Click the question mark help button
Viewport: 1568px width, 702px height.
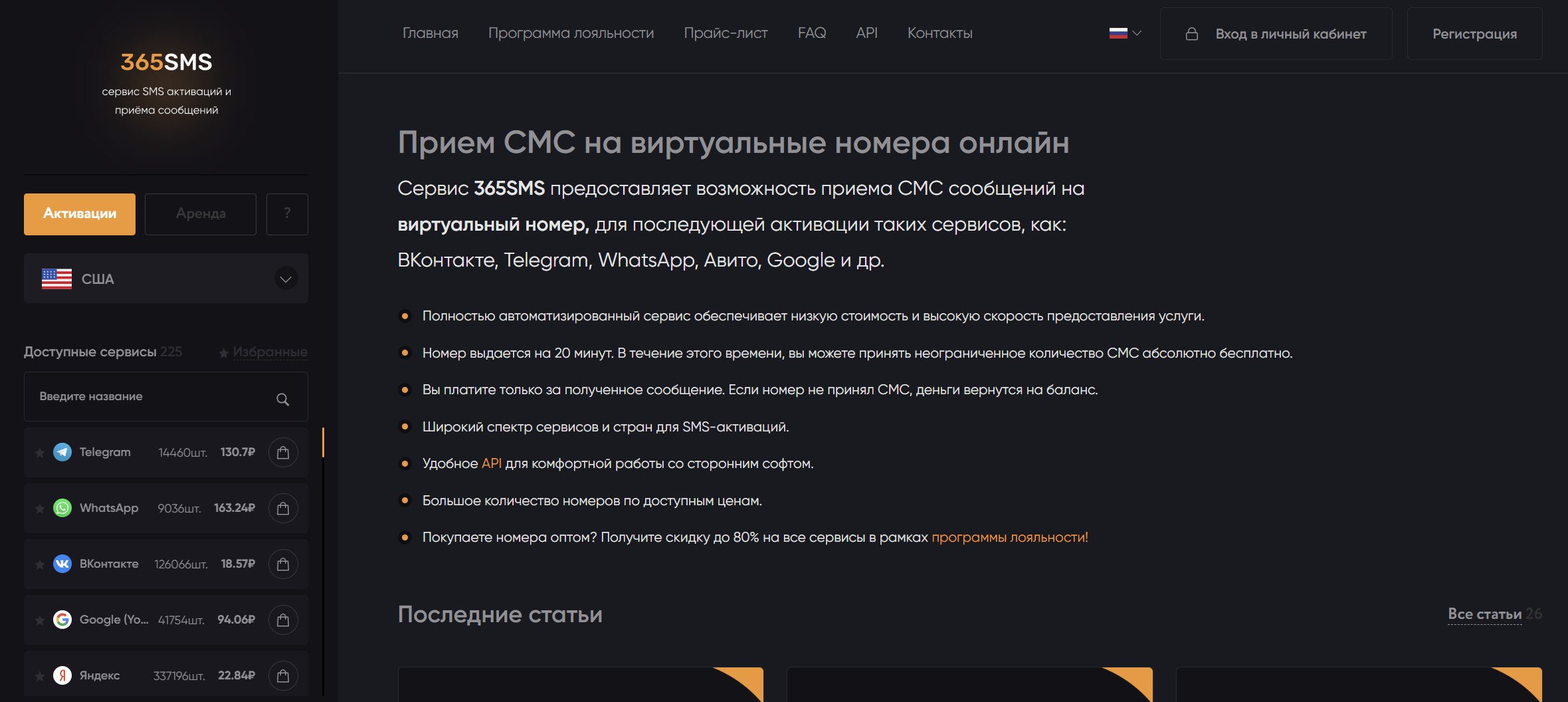pyautogui.click(x=287, y=214)
